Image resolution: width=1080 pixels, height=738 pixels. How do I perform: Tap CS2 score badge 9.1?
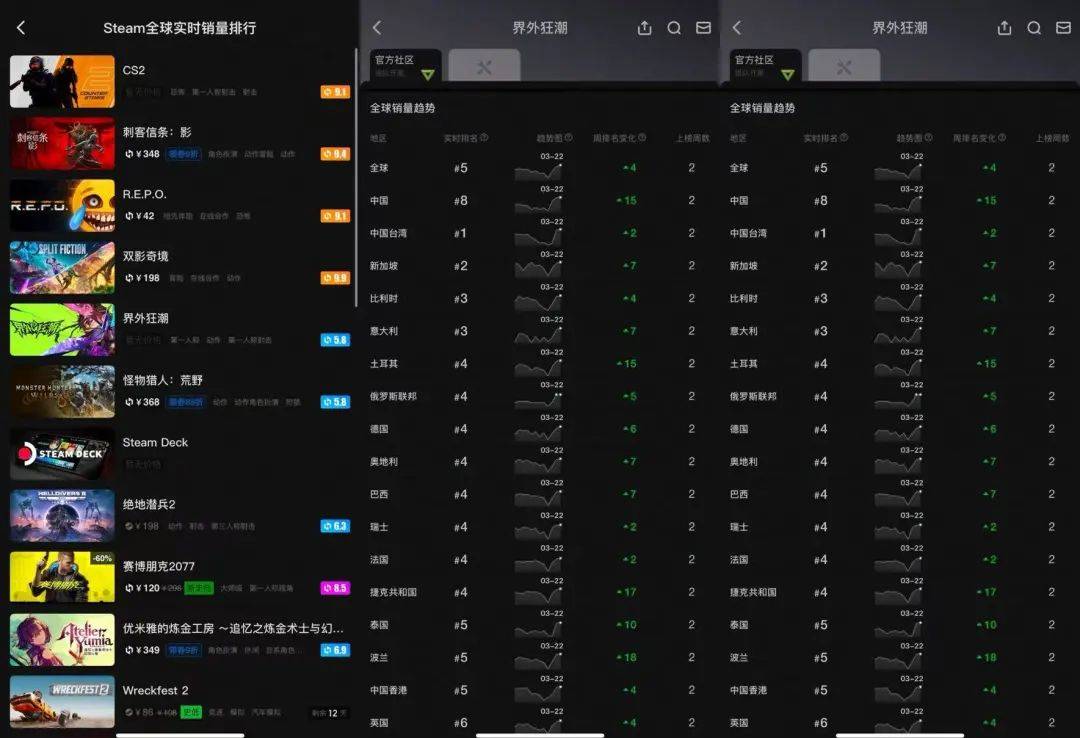335,92
